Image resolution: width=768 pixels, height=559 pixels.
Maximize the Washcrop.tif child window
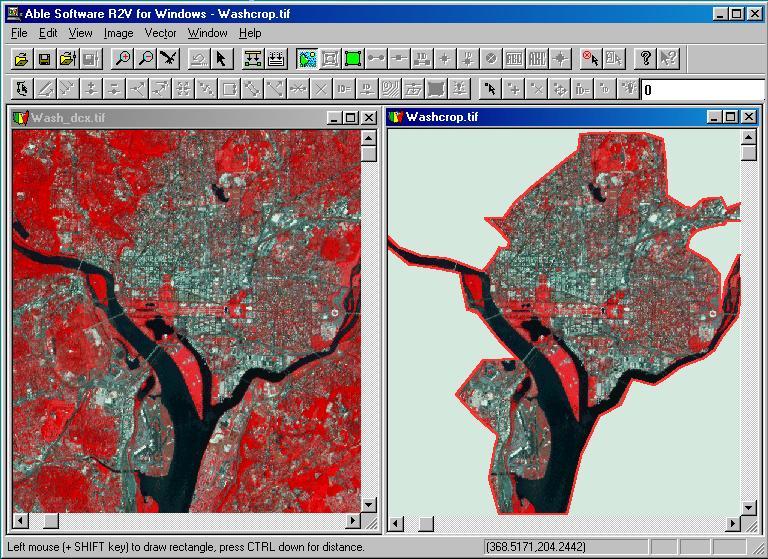(730, 117)
